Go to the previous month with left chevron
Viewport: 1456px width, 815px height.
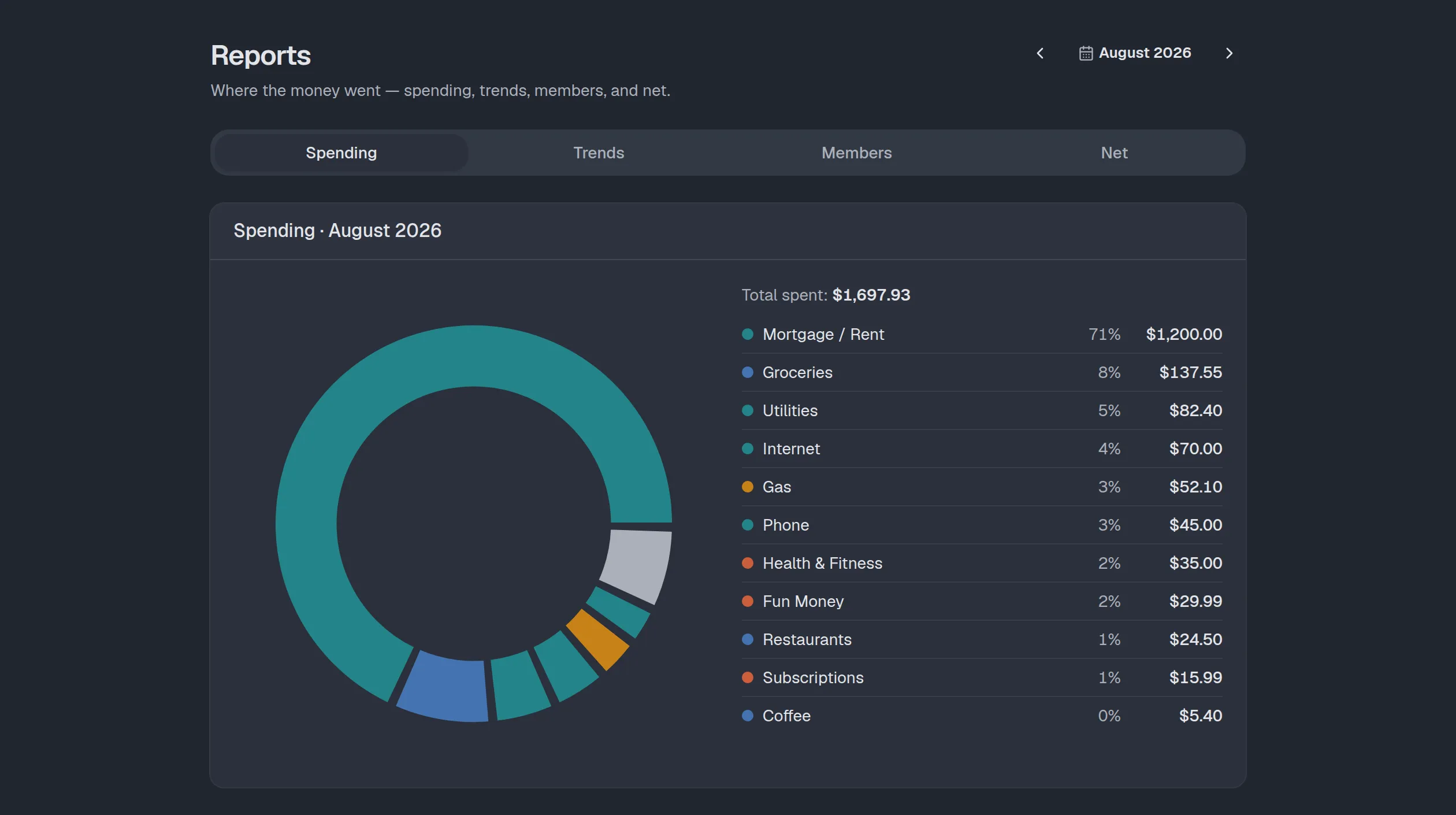(x=1040, y=53)
